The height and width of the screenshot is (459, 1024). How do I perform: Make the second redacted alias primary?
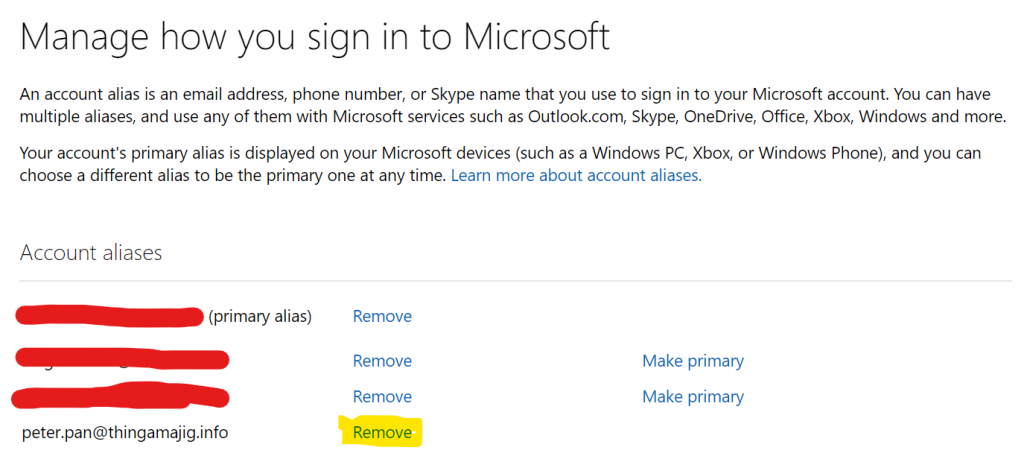click(x=693, y=361)
